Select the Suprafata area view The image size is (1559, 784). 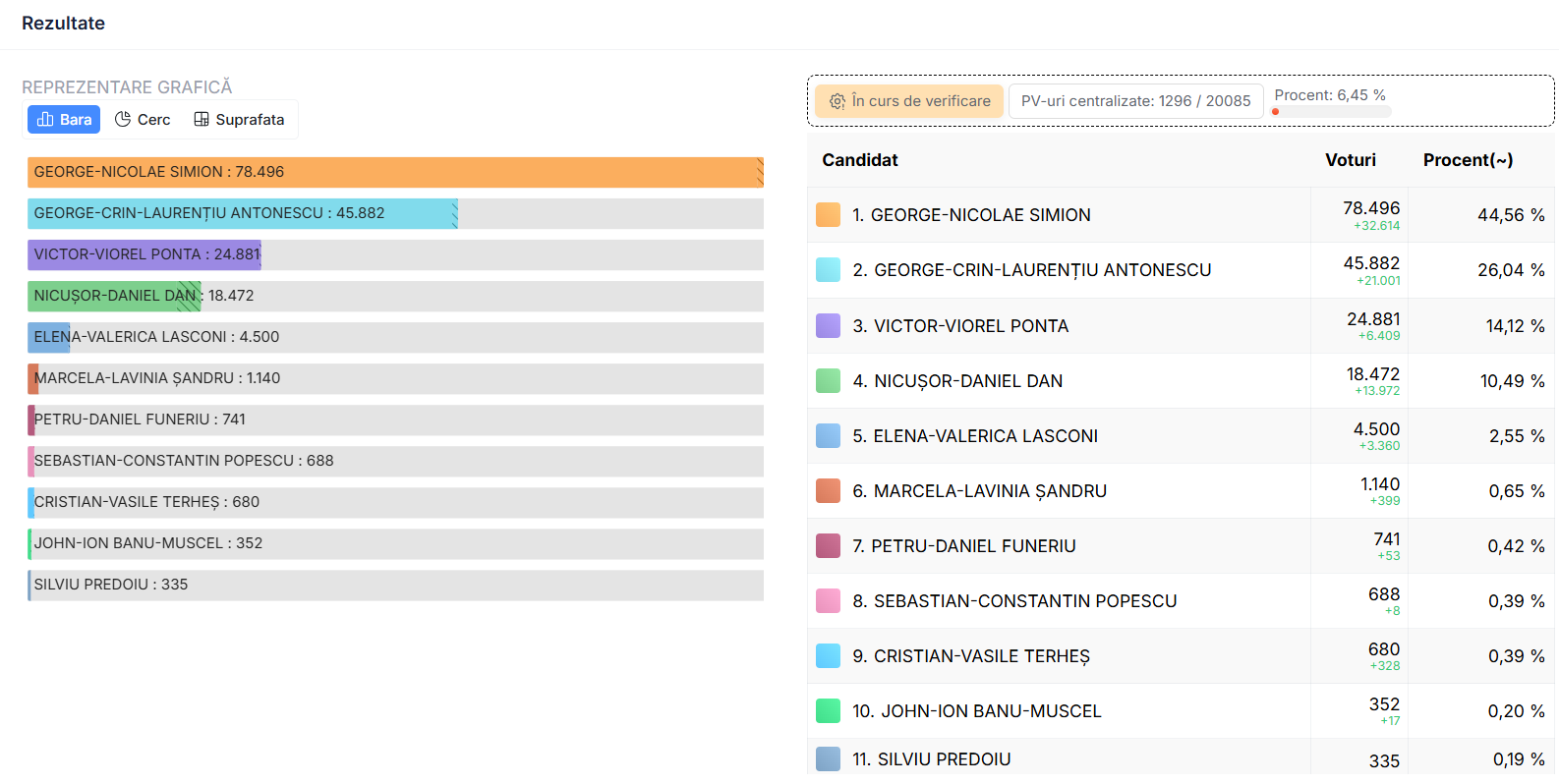239,120
